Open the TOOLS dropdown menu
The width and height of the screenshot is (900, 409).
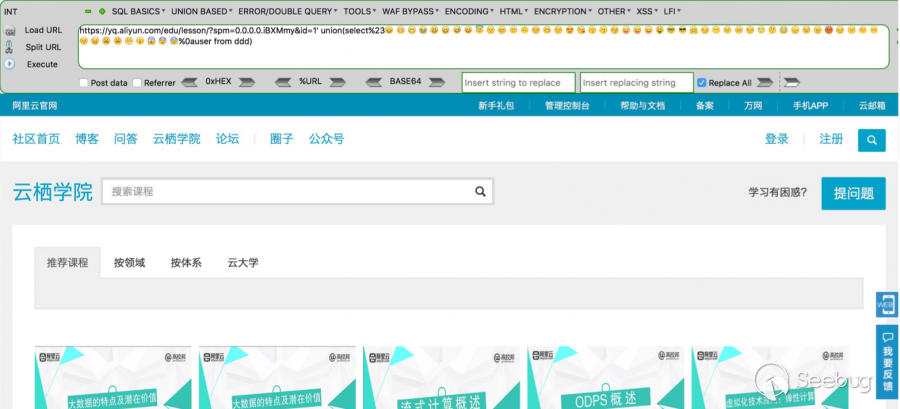pyautogui.click(x=360, y=11)
